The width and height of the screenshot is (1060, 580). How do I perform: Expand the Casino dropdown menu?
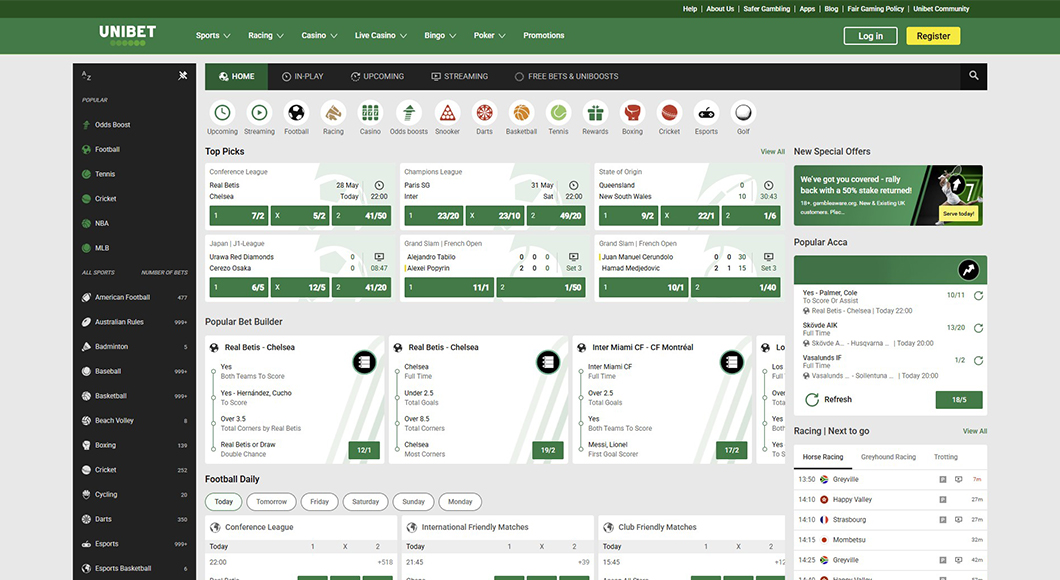[x=319, y=35]
